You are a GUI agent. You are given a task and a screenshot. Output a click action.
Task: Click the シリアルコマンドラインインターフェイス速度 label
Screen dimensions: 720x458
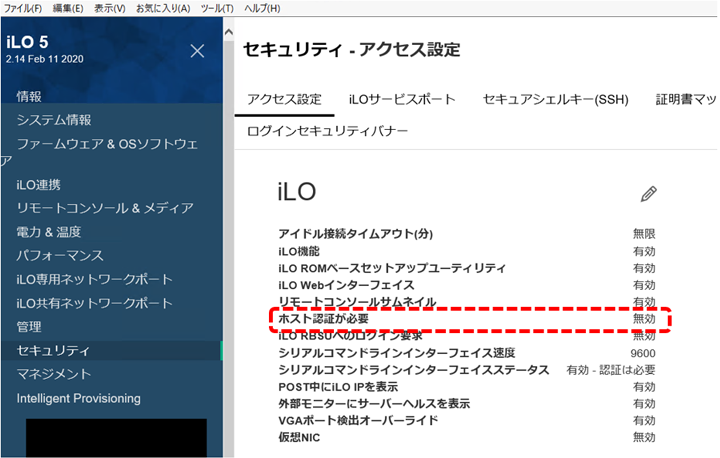click(397, 353)
